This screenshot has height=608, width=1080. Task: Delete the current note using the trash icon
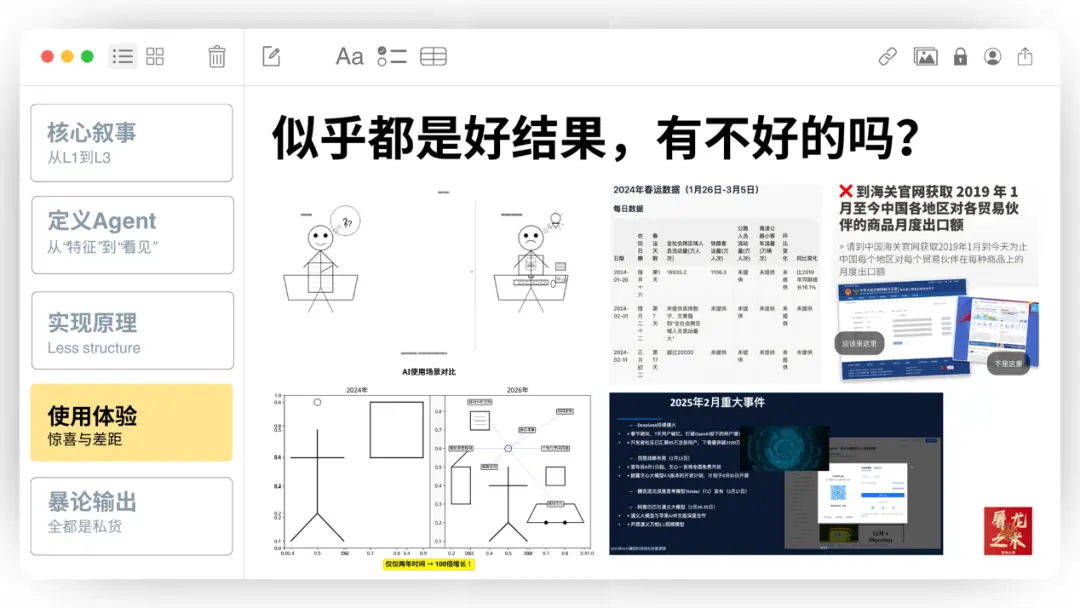click(216, 57)
